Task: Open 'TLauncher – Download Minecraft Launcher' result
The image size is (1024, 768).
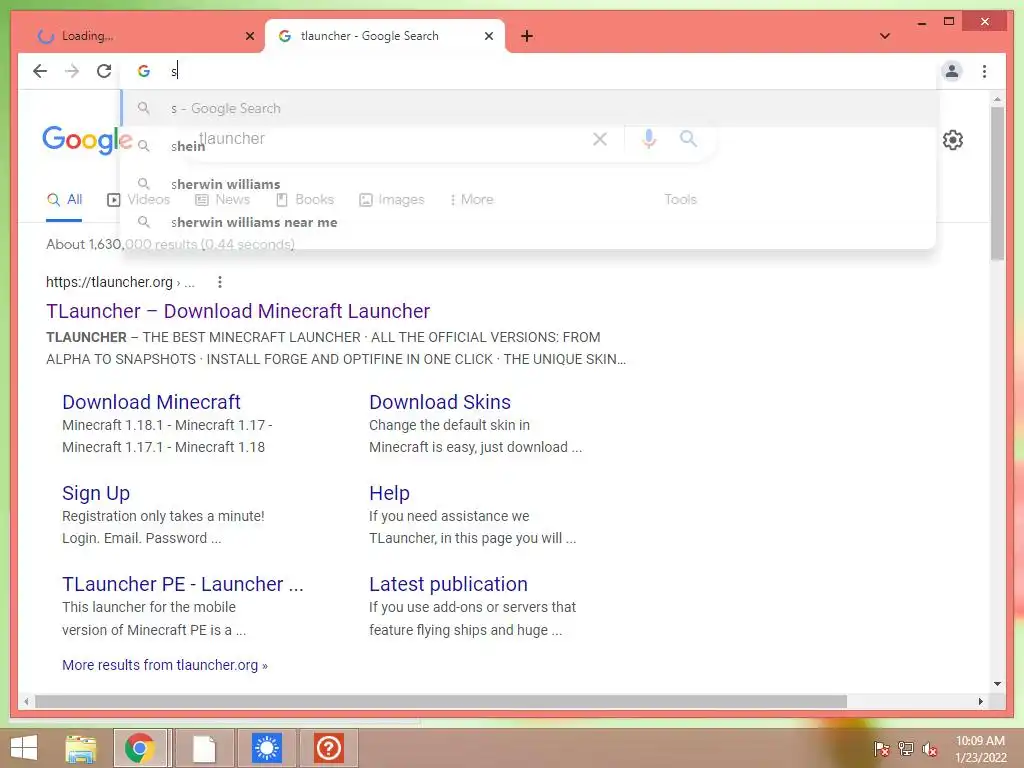Action: [238, 311]
